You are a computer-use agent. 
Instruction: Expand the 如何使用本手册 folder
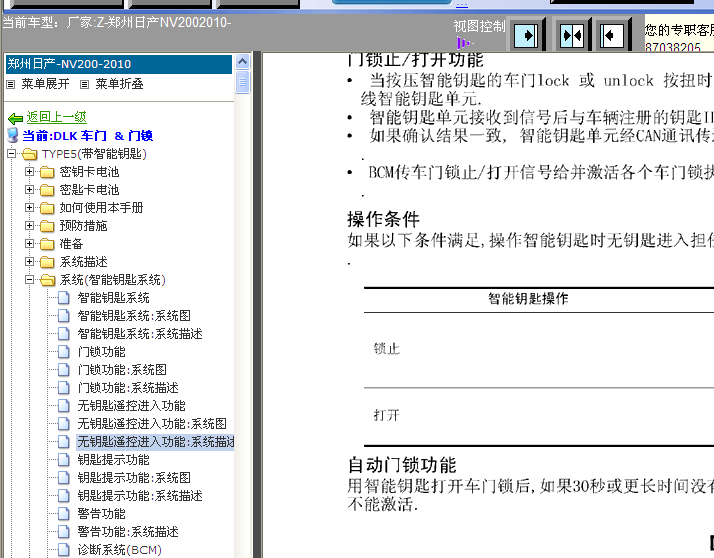click(x=29, y=208)
